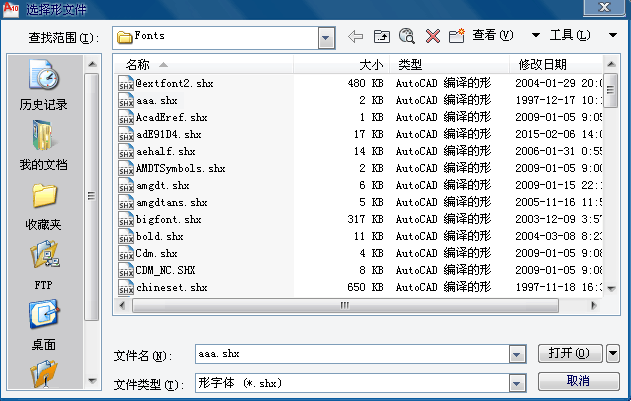Sort by 修改日期 column header
The image size is (631, 401).
[557, 64]
